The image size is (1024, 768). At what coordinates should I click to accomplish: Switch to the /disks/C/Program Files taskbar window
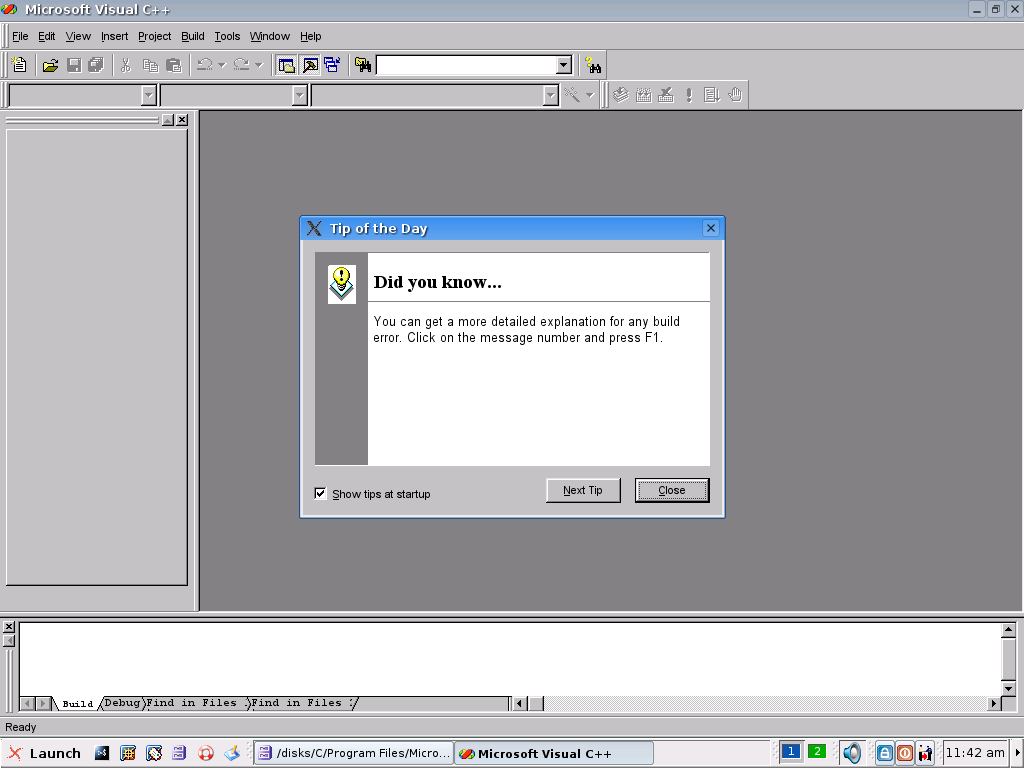tap(353, 753)
